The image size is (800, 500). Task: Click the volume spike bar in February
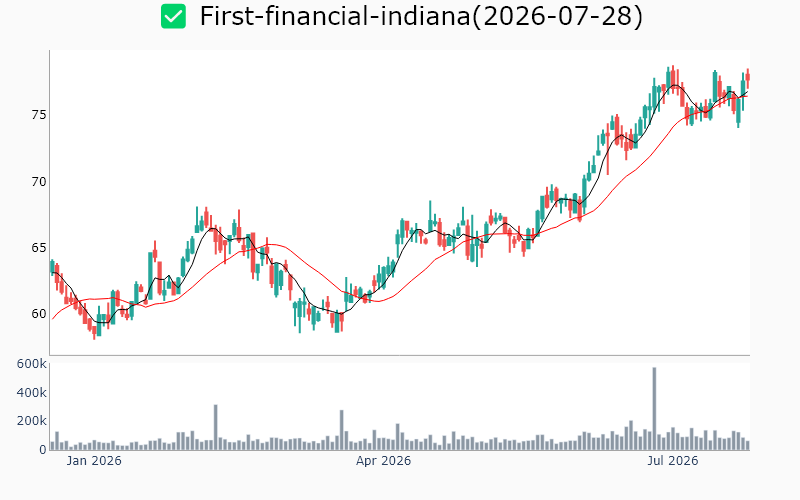[x=216, y=428]
